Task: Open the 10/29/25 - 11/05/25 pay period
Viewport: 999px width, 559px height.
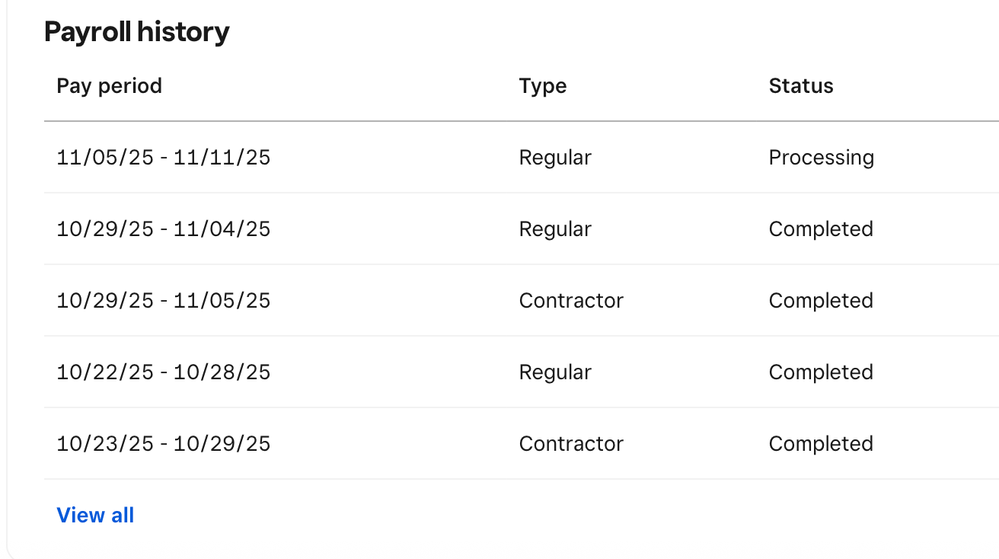Action: click(163, 301)
